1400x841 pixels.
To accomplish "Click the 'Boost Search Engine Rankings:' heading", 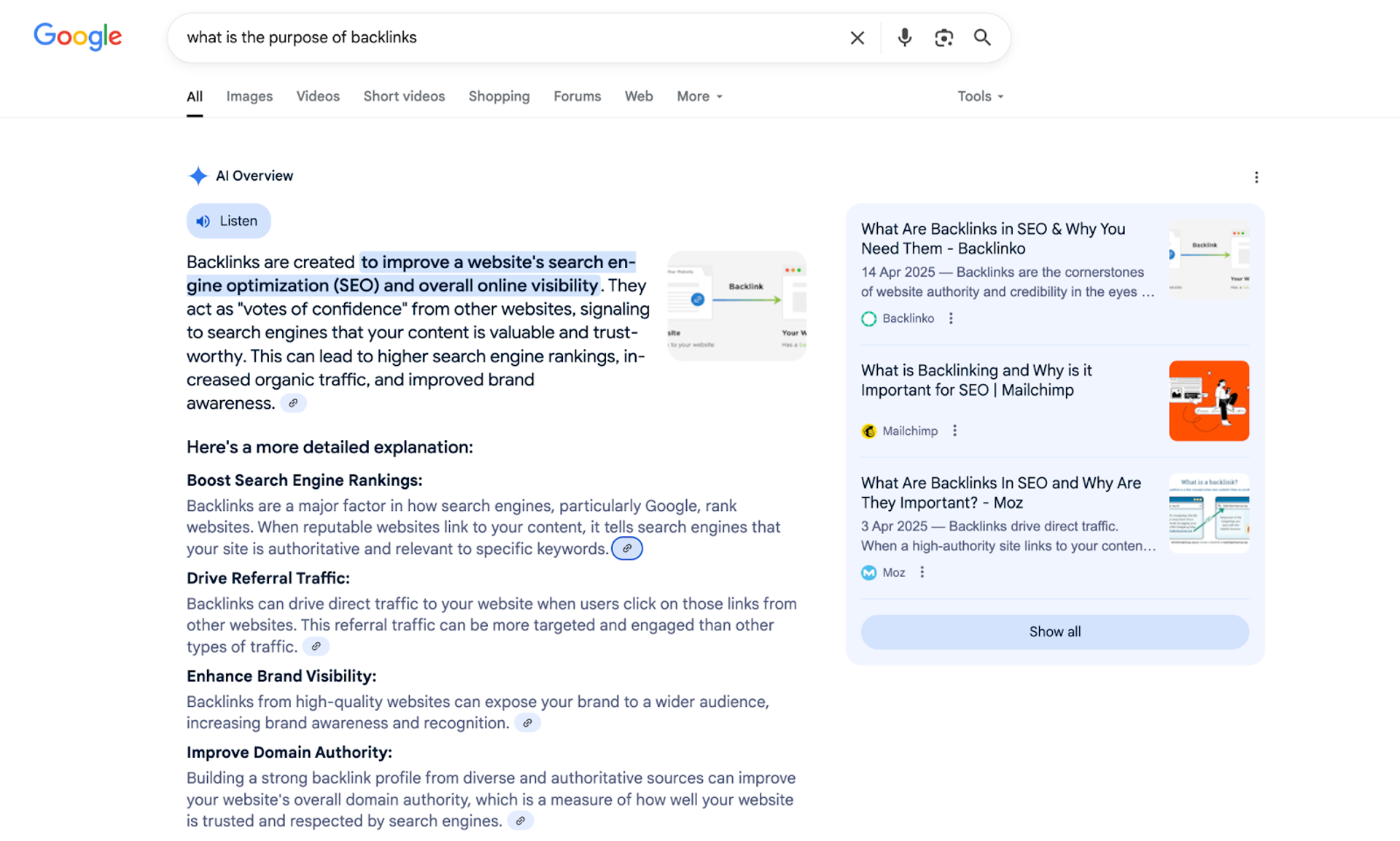I will [x=304, y=480].
